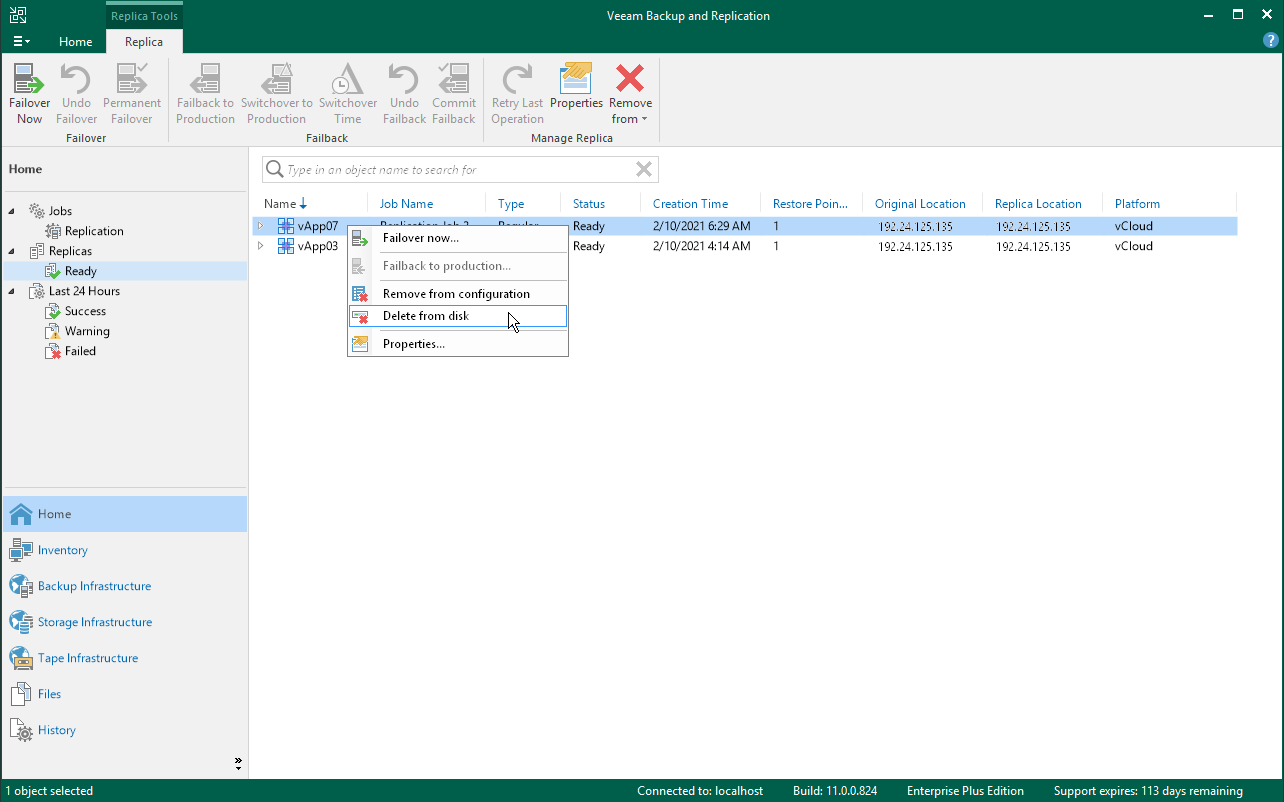Viewport: 1284px width, 802px height.
Task: Choose Properties in the context menu
Action: [458, 344]
